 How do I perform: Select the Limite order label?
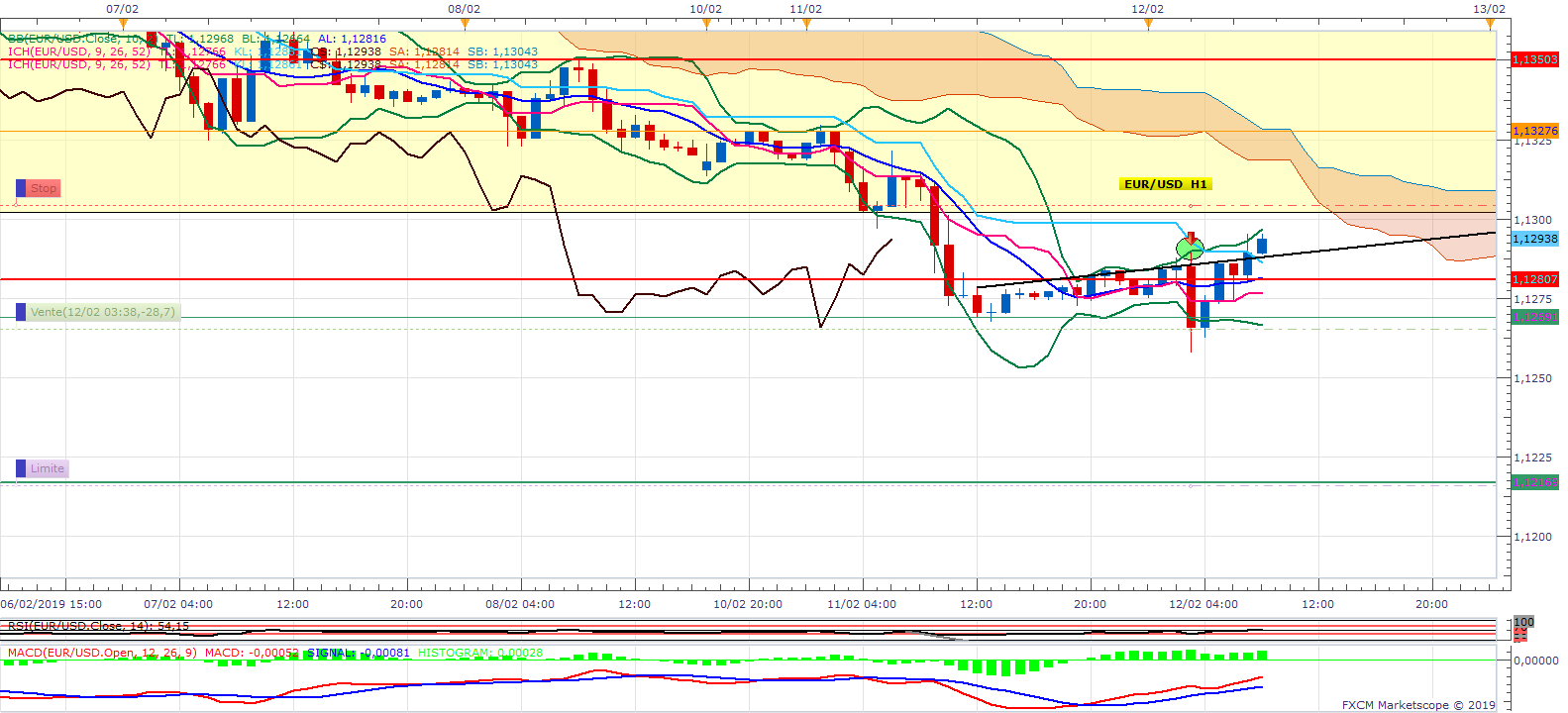[x=48, y=468]
